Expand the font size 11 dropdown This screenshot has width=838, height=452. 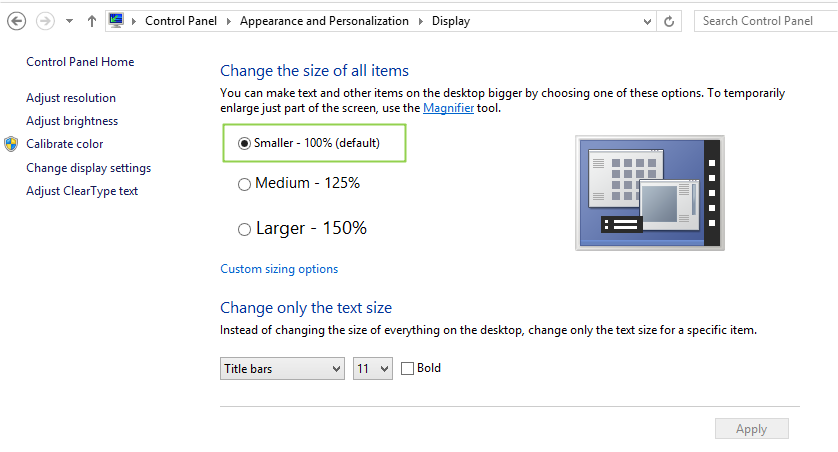[373, 369]
